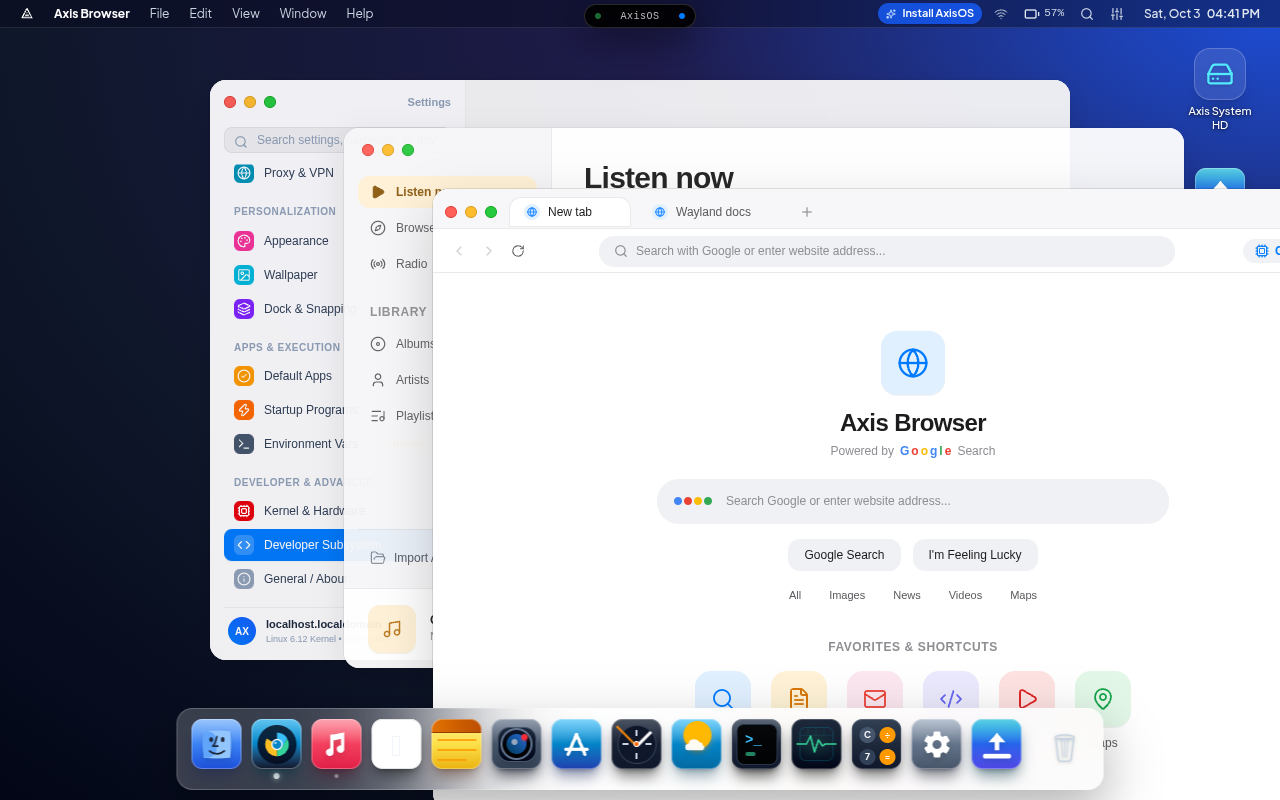Image resolution: width=1280 pixels, height=800 pixels.
Task: Open Default Apps in the Settings window
Action: click(284, 376)
